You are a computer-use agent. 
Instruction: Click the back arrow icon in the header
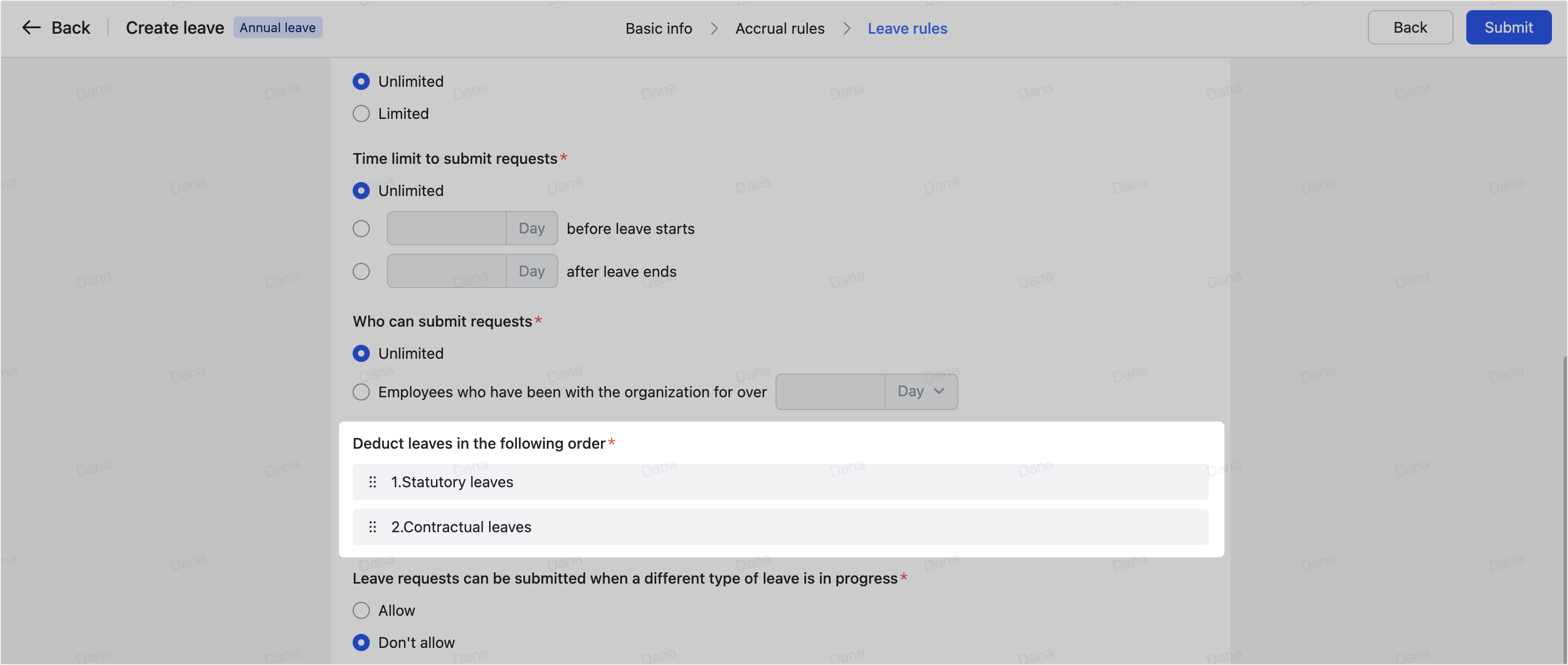[x=31, y=27]
